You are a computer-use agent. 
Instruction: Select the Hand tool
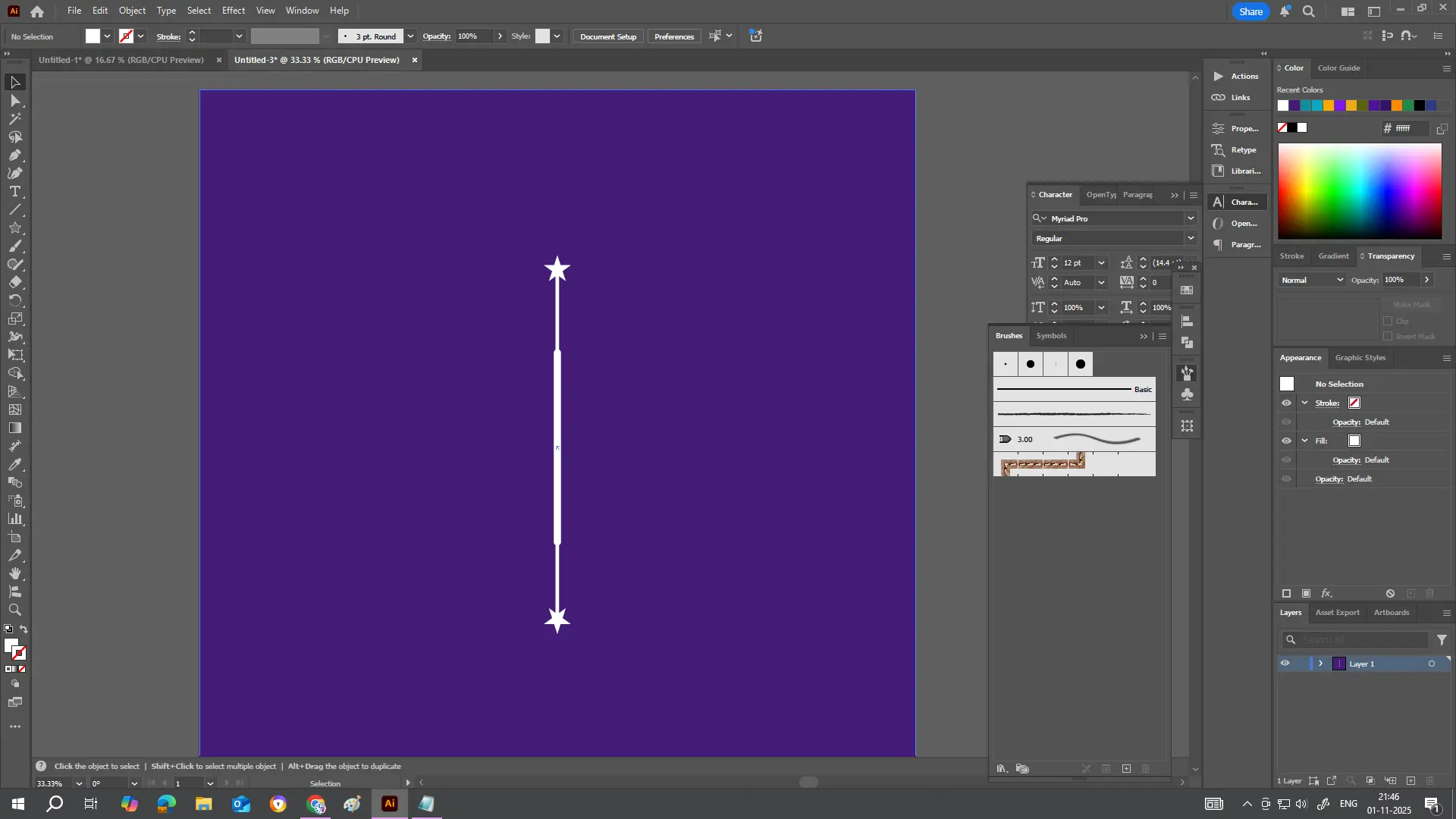point(14,574)
